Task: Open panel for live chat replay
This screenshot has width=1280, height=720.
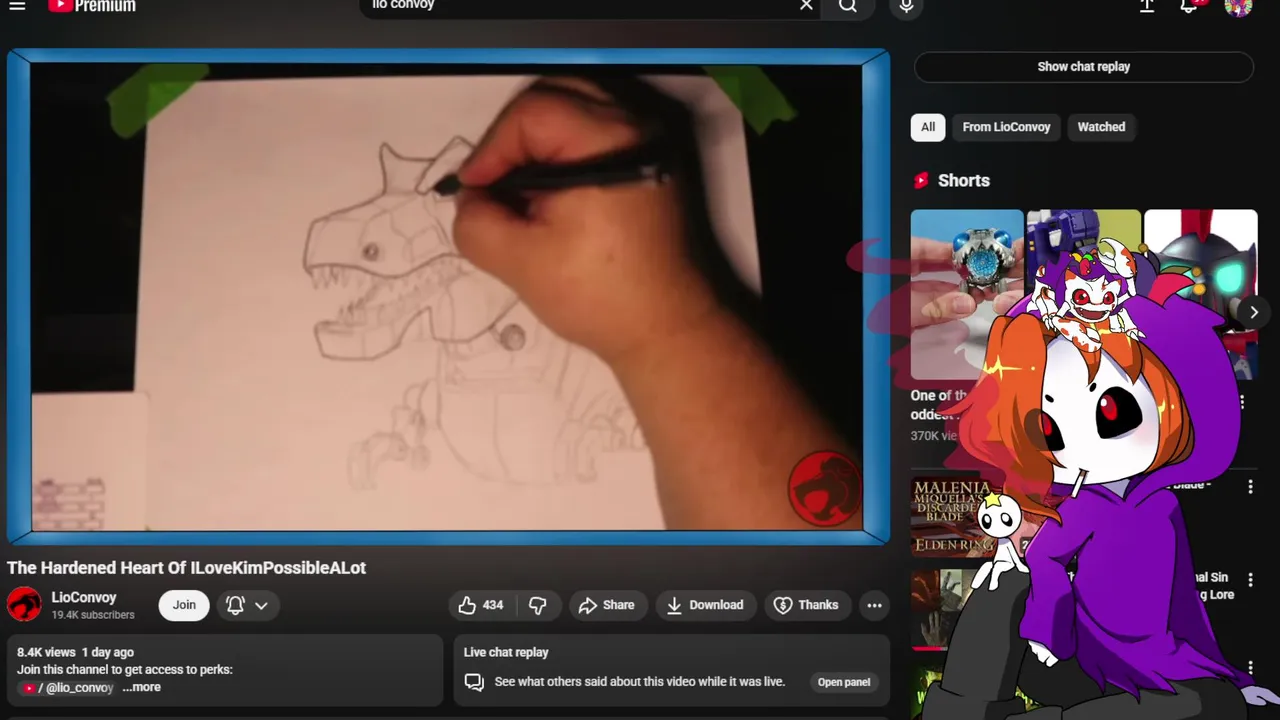Action: 844,682
